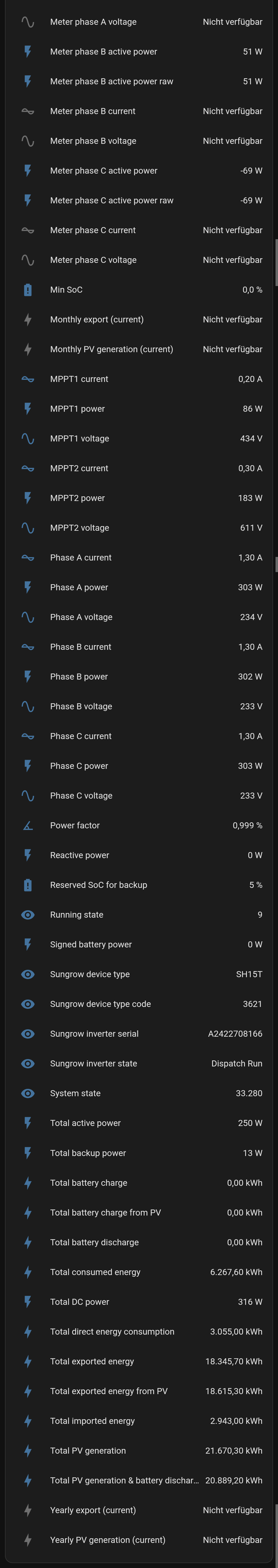
Task: Select the Sungrow device type label
Action: [x=90, y=974]
